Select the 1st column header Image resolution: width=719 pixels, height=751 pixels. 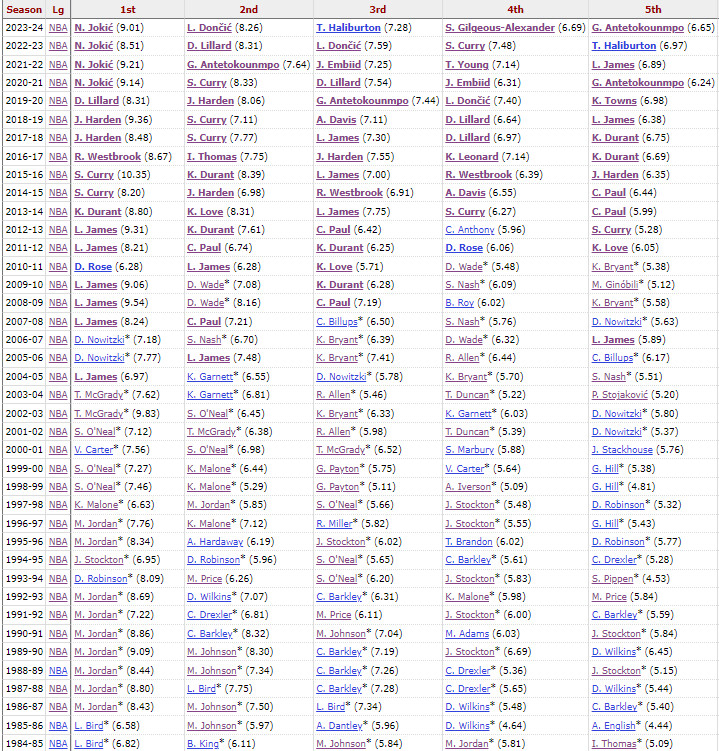[x=127, y=10]
